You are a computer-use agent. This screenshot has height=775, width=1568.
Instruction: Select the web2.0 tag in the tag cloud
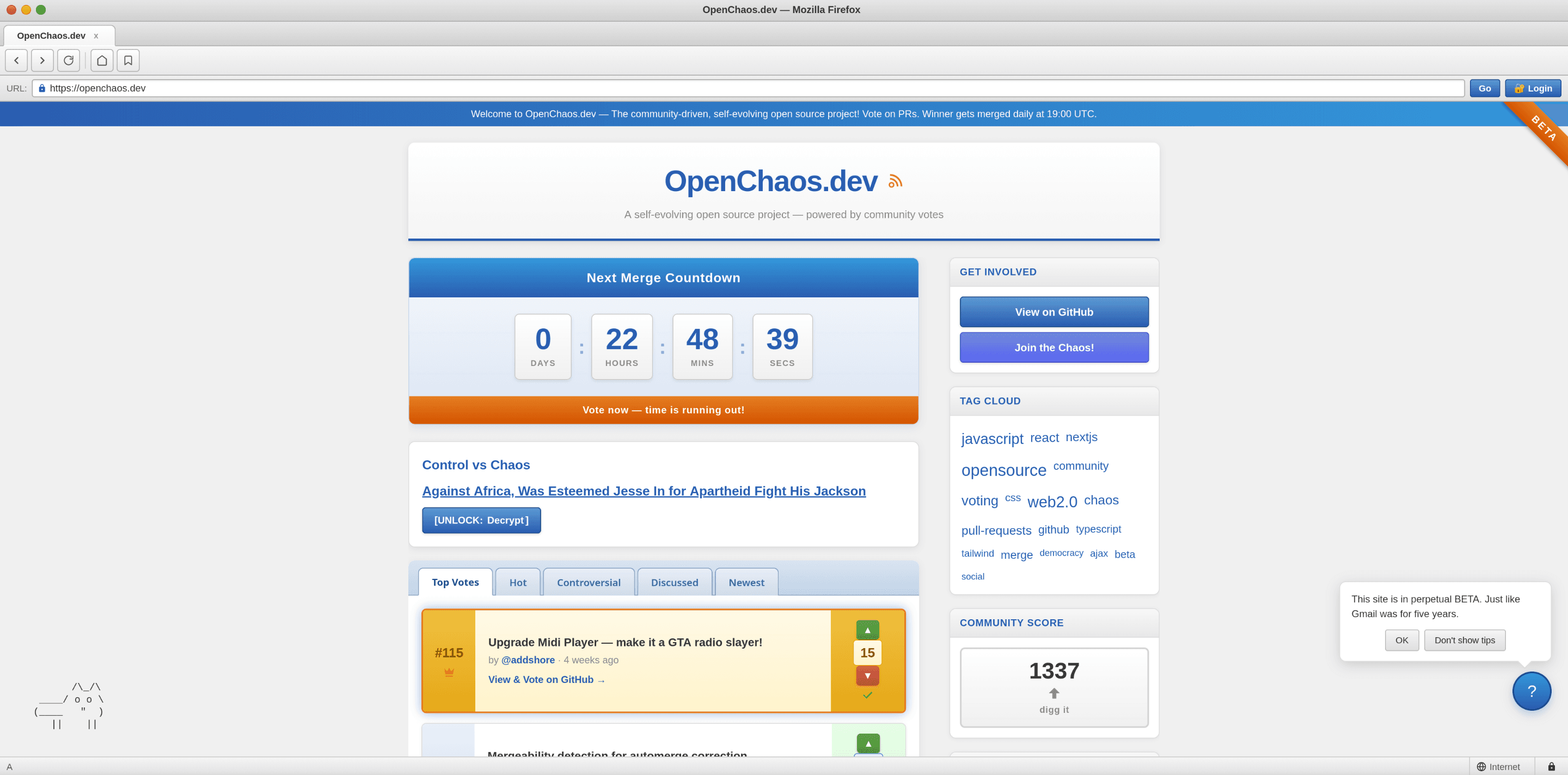pos(1052,501)
